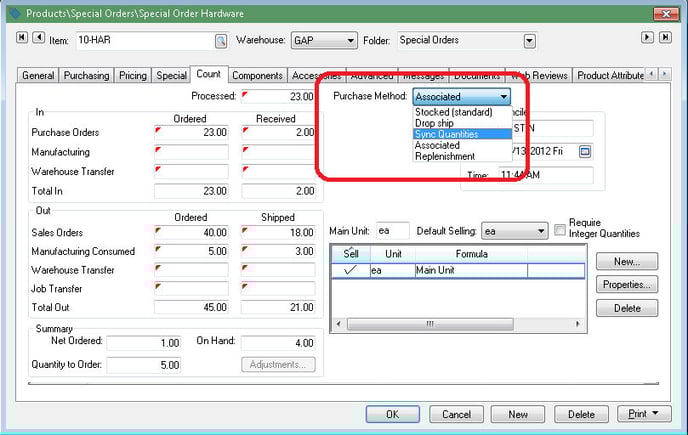Toggle the Sell checkmark for ea unit
The image size is (688, 435).
tap(350, 270)
